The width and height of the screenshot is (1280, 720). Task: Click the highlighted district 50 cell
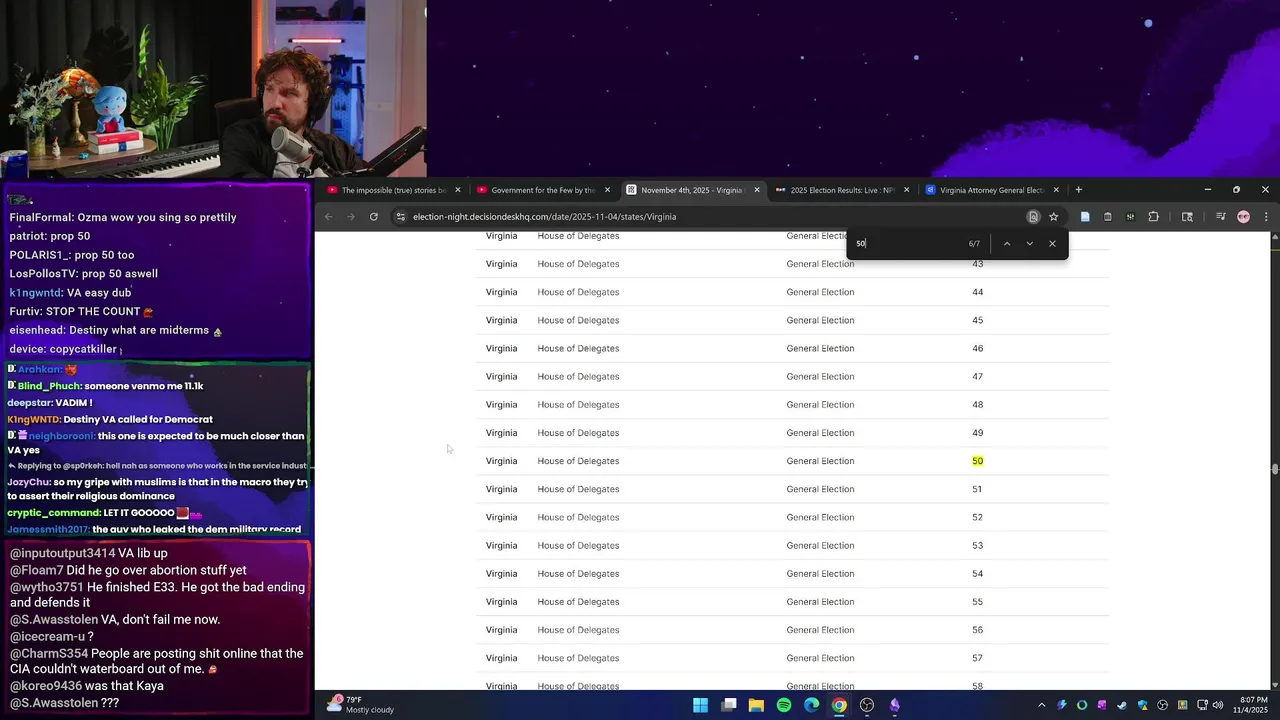978,461
